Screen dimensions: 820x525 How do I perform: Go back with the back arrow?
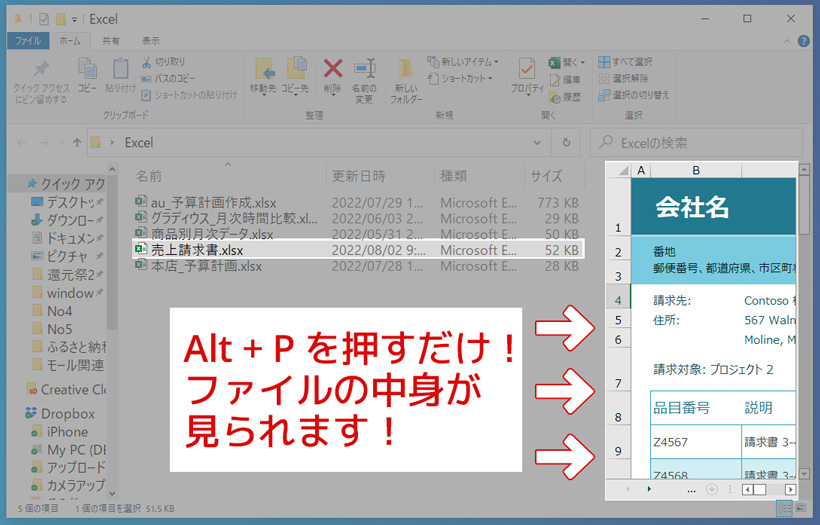(21, 143)
